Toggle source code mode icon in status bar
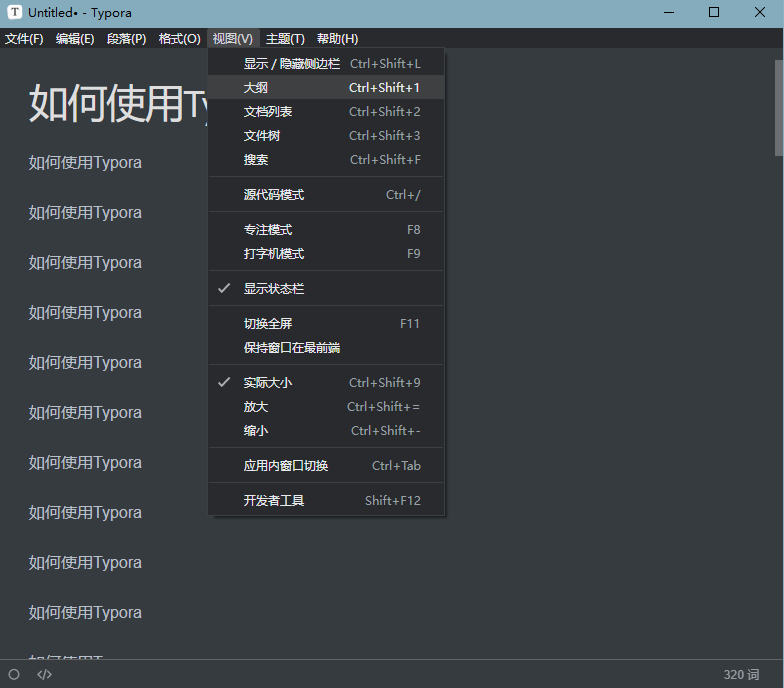Viewport: 784px width, 688px height. click(x=44, y=674)
